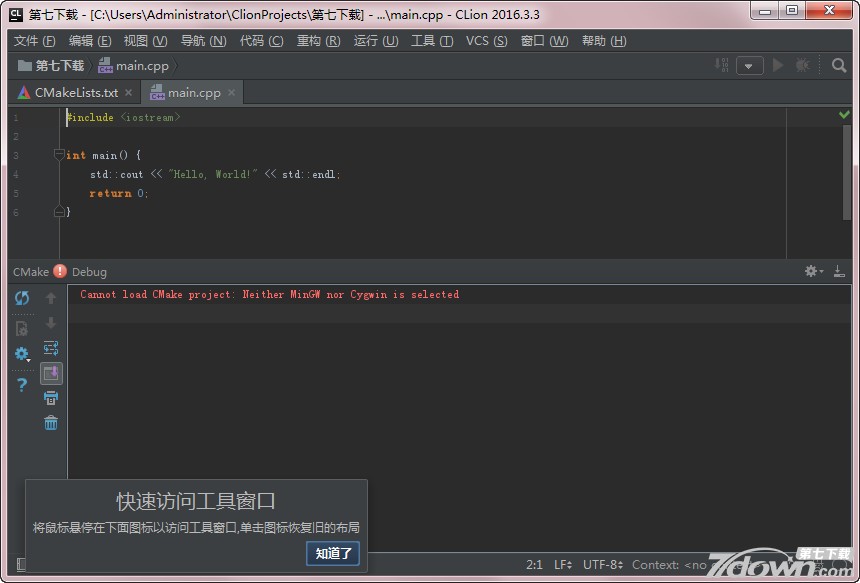The width and height of the screenshot is (860, 583).
Task: Toggle soft-wrap in CMake output
Action: [51, 348]
